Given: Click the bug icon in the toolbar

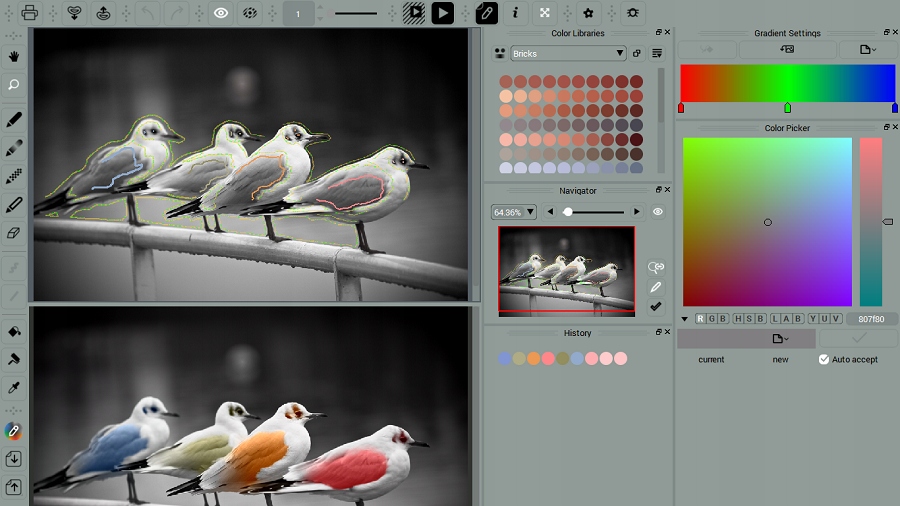Looking at the screenshot, I should click(632, 13).
